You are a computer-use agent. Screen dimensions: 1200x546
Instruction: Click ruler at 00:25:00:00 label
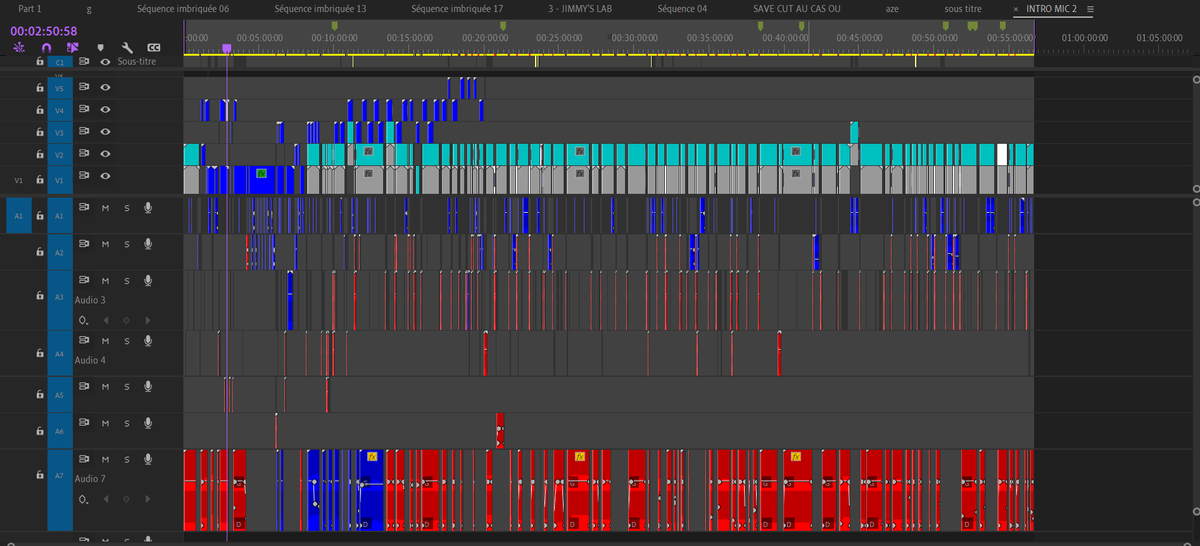click(x=559, y=37)
